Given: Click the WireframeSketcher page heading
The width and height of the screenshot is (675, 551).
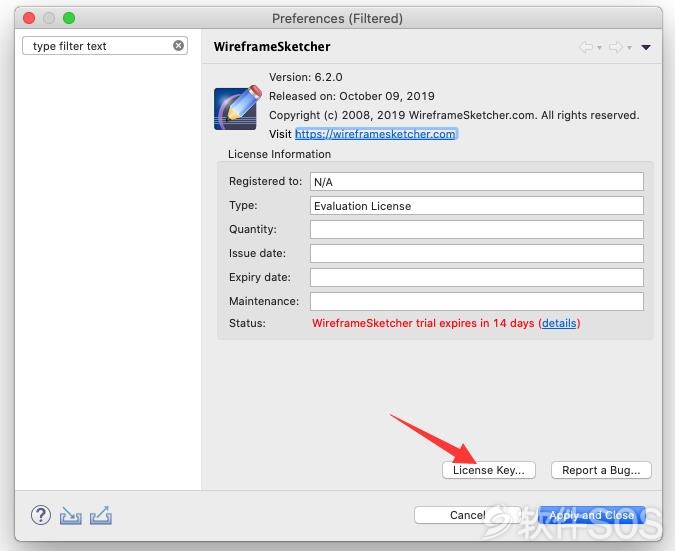Looking at the screenshot, I should point(272,46).
